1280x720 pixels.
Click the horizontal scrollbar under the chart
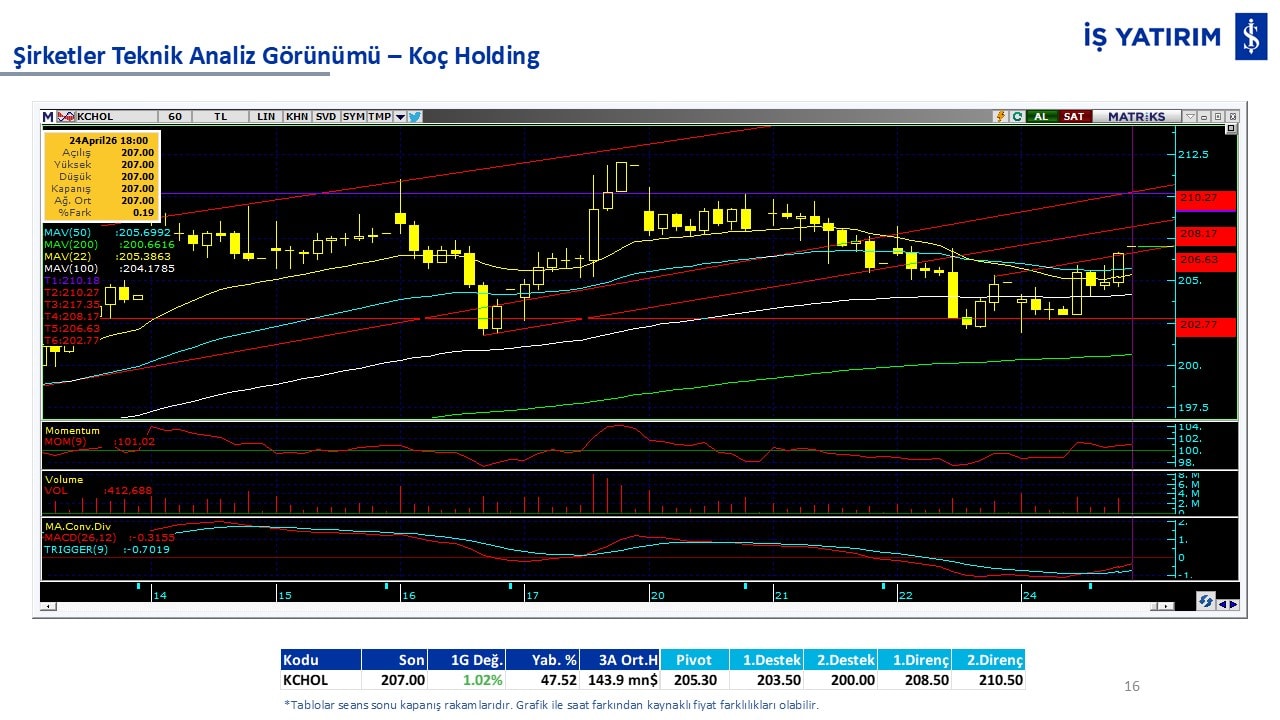[600, 606]
